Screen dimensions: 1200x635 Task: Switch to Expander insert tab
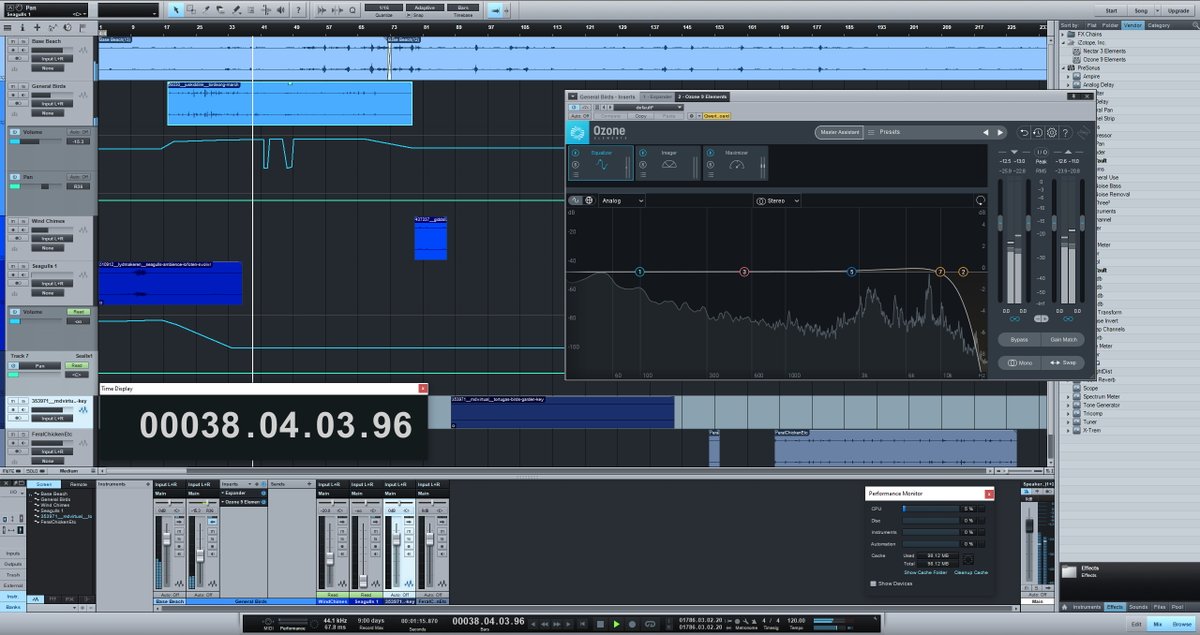point(658,97)
